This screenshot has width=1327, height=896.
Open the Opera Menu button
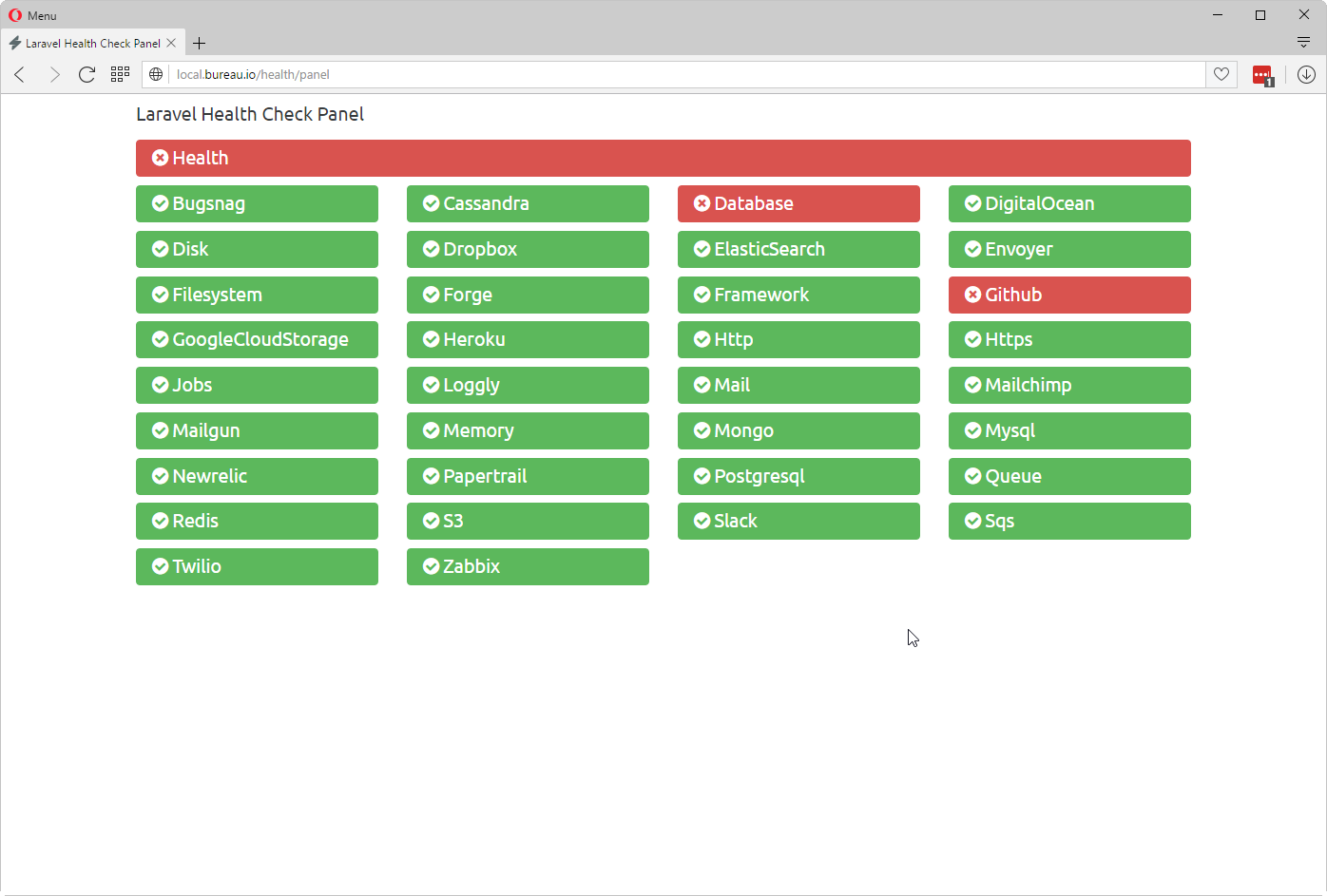(32, 15)
